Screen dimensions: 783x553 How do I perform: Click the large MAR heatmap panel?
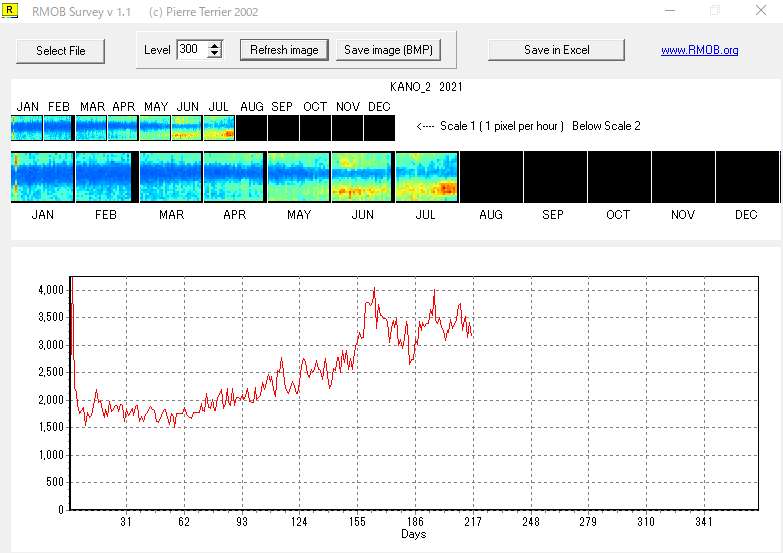(170, 177)
